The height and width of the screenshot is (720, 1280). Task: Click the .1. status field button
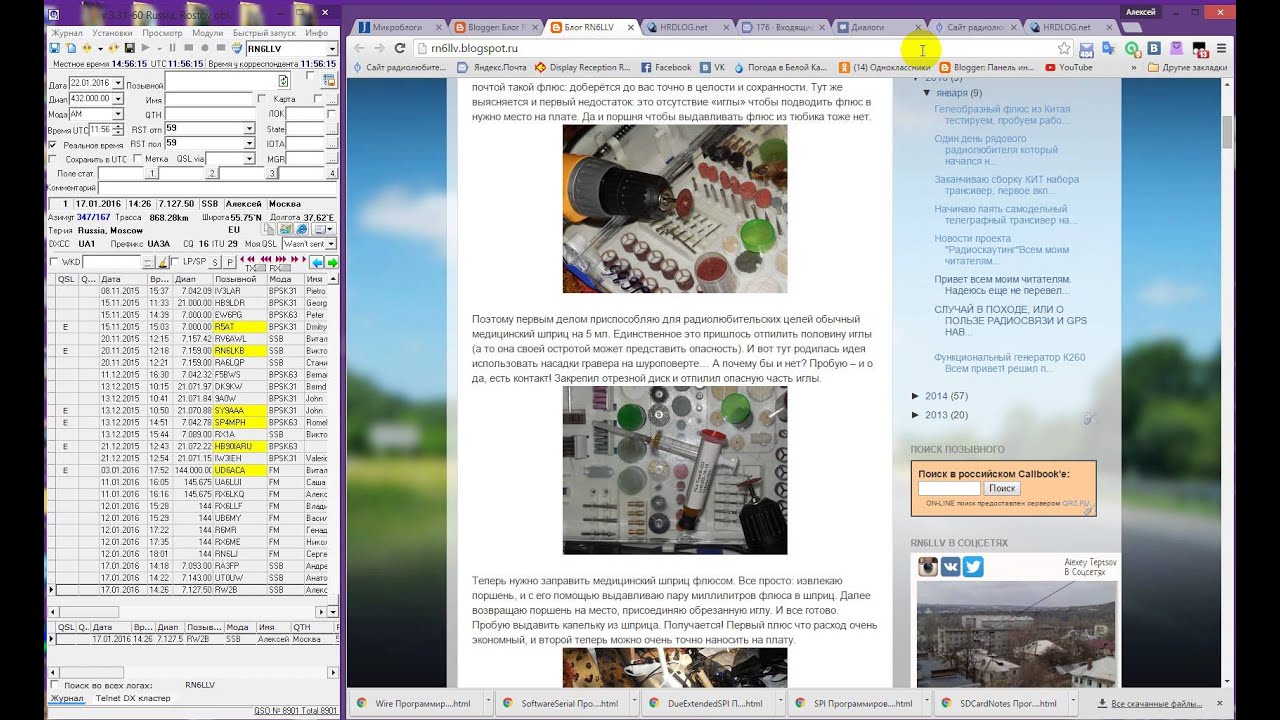(152, 174)
